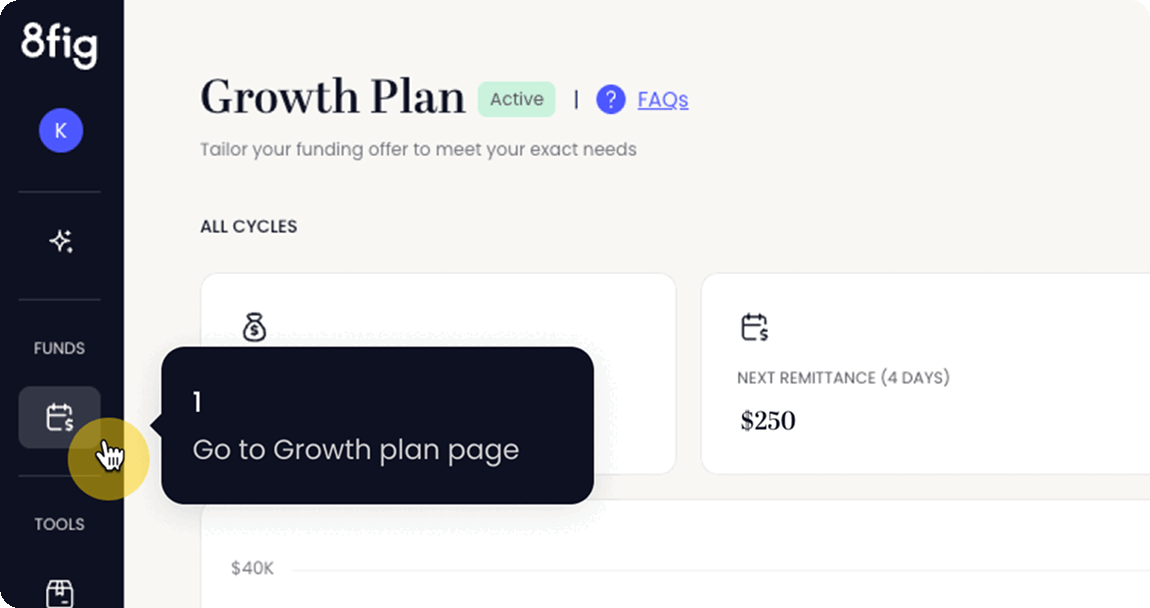
Task: Open the FAQs link
Action: [x=663, y=99]
